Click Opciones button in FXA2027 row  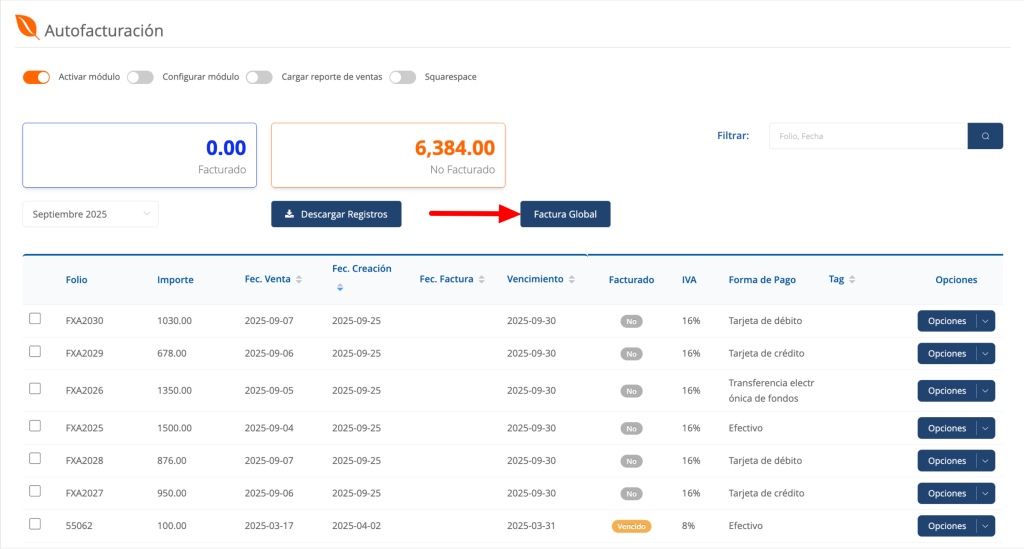(x=947, y=494)
